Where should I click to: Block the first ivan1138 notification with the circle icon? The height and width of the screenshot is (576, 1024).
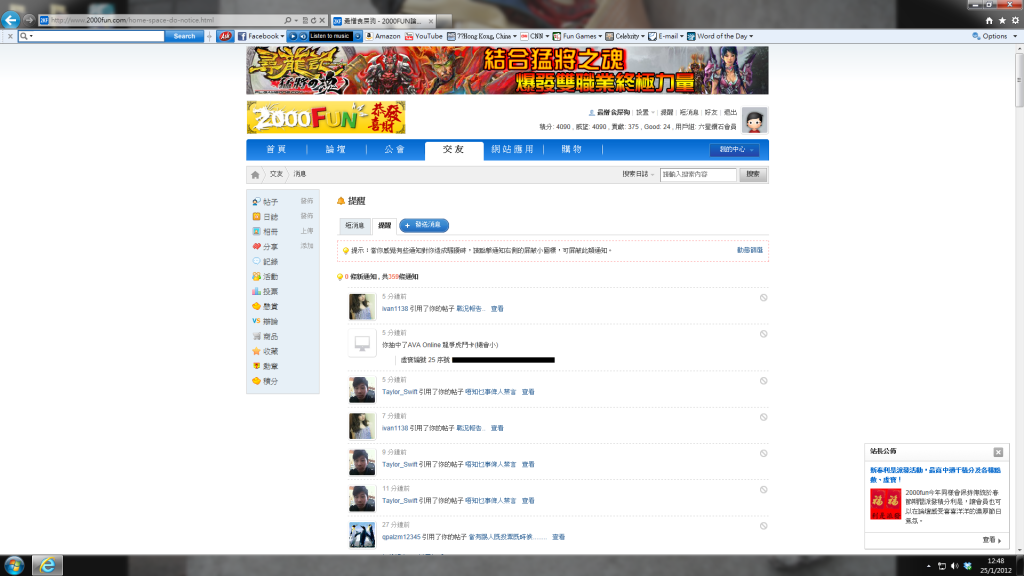click(x=763, y=297)
